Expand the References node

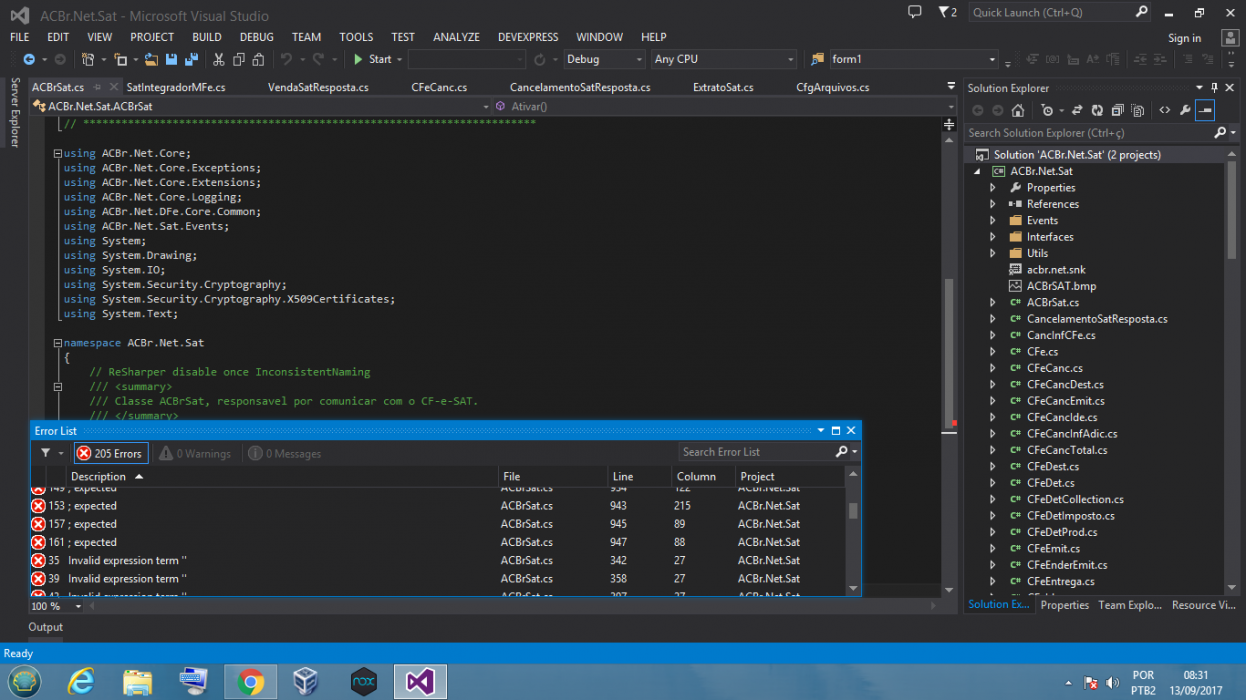pos(993,204)
